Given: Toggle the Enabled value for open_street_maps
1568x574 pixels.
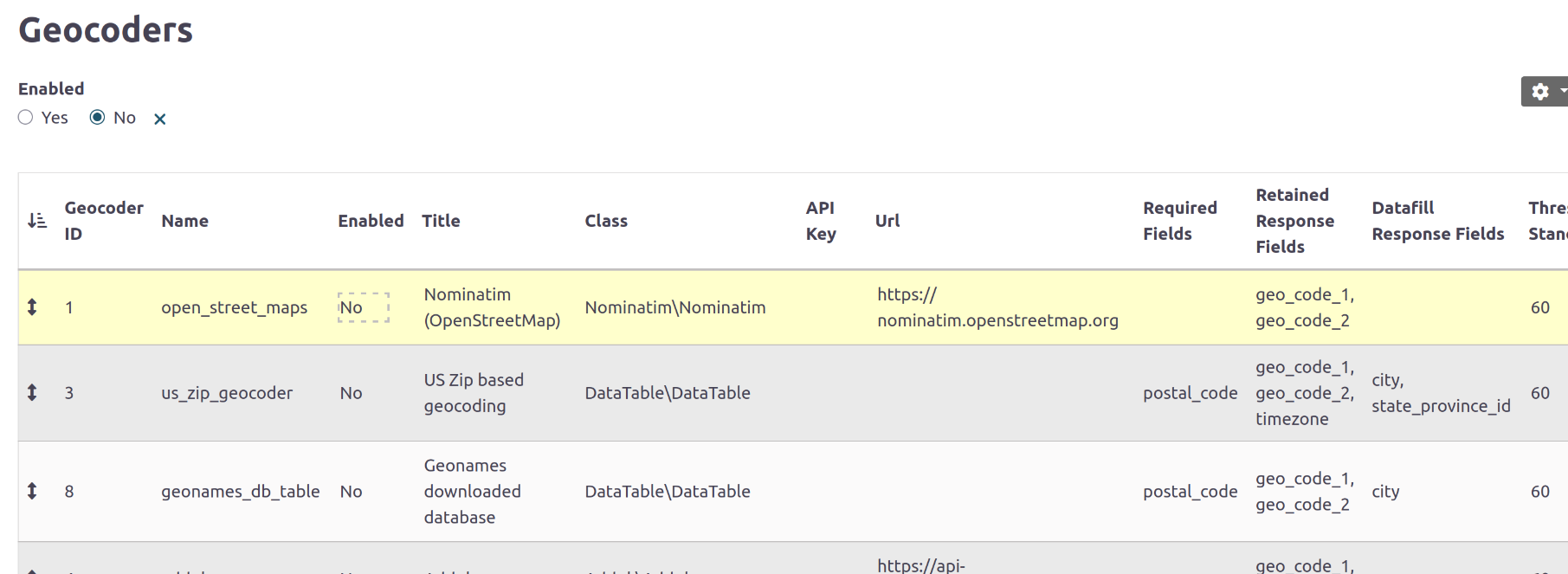Looking at the screenshot, I should [363, 307].
